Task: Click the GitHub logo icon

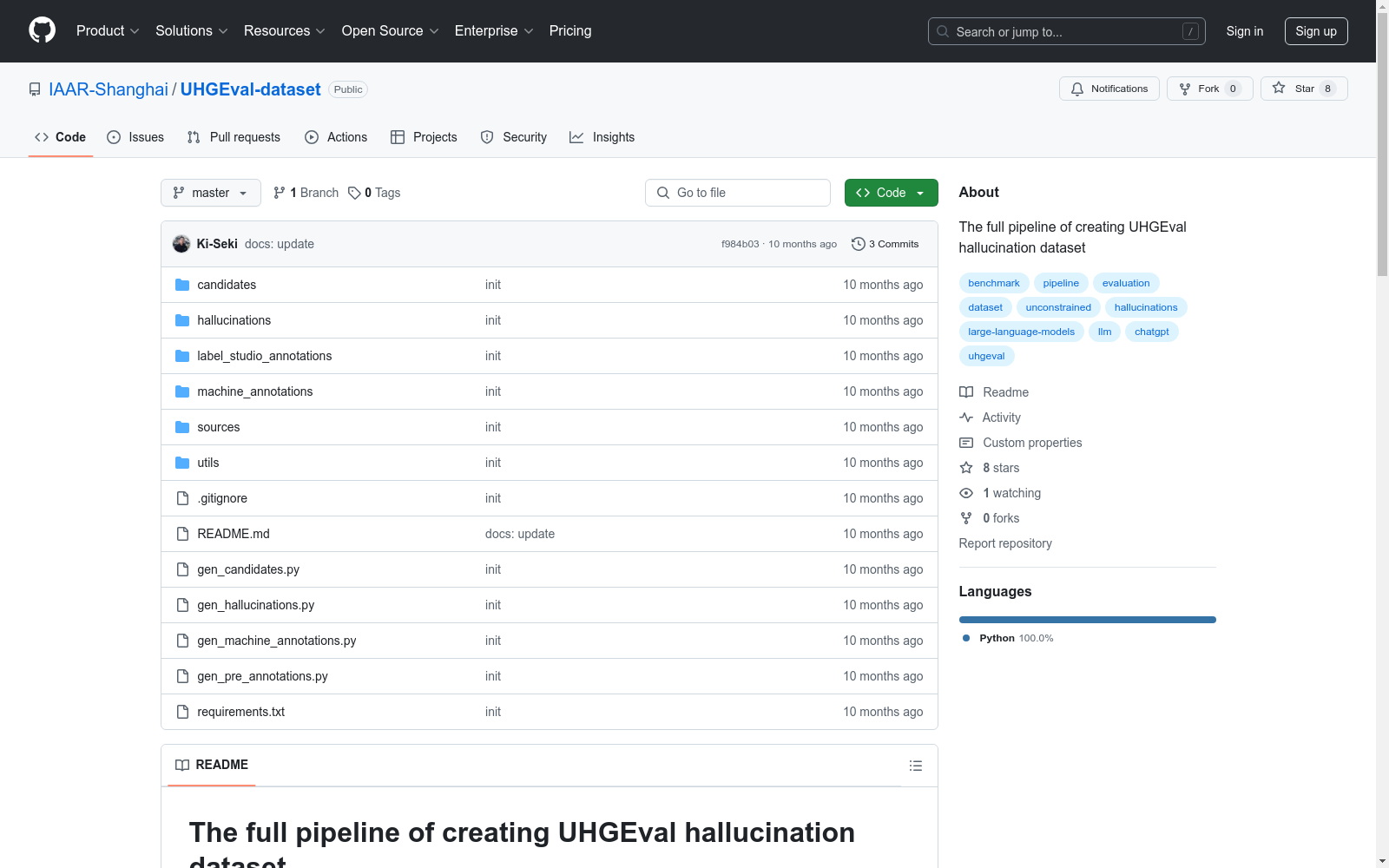Action: point(42,30)
